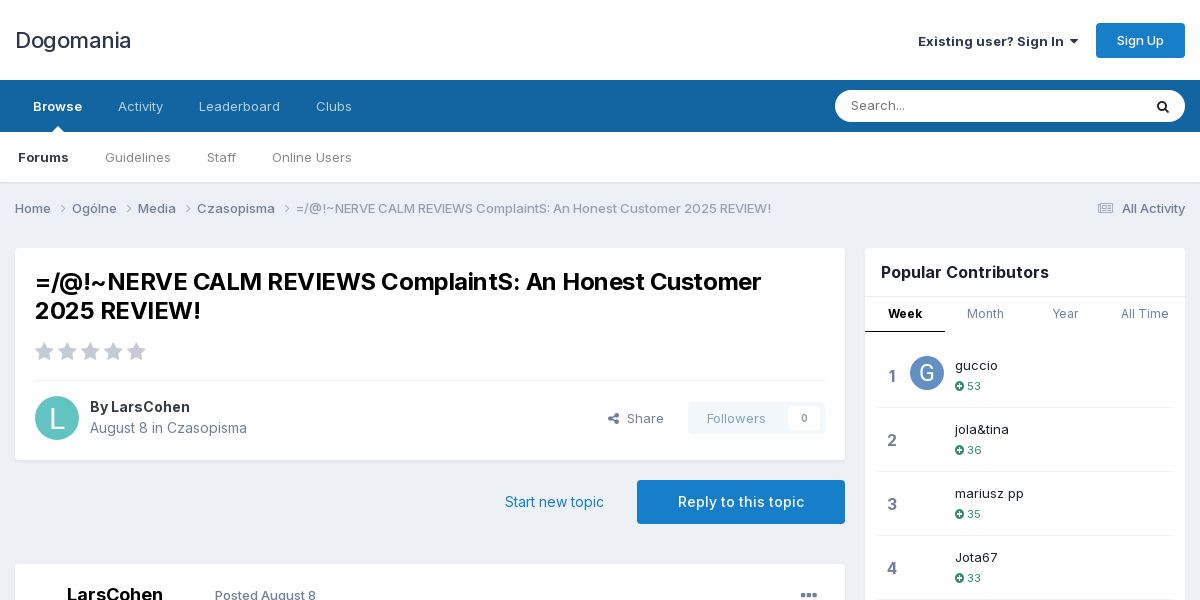Click mariusz pp's reputation score 35

pyautogui.click(x=968, y=514)
